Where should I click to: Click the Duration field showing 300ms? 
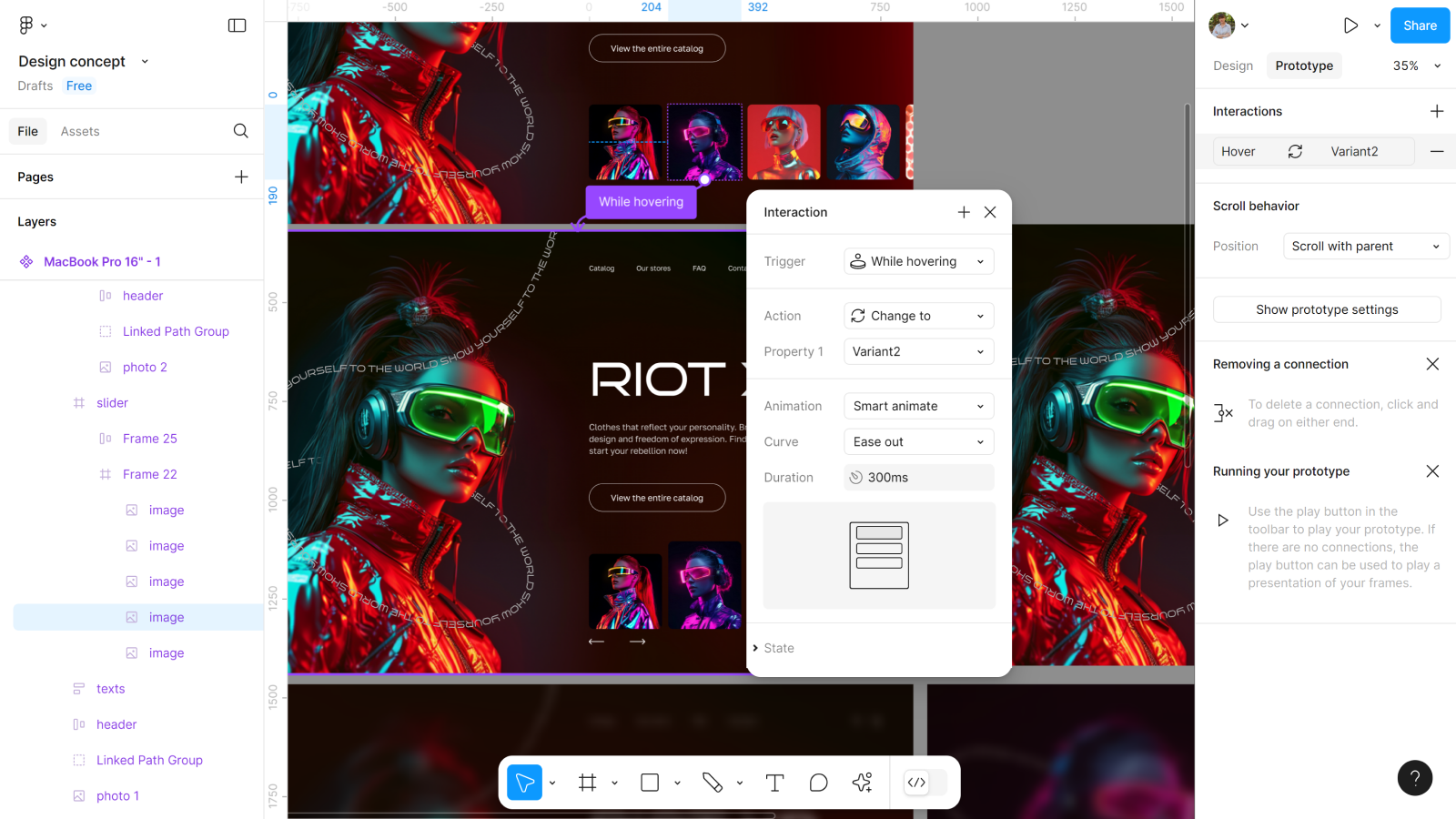918,478
